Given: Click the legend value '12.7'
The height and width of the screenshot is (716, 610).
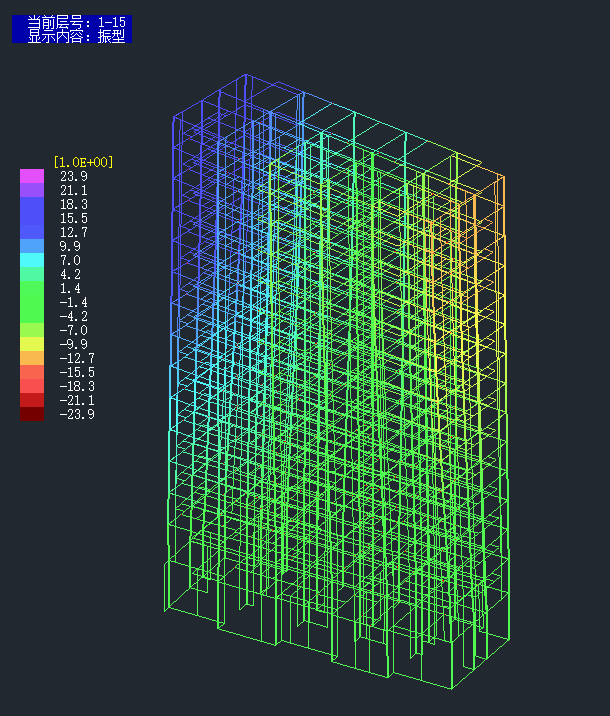Looking at the screenshot, I should [x=74, y=232].
